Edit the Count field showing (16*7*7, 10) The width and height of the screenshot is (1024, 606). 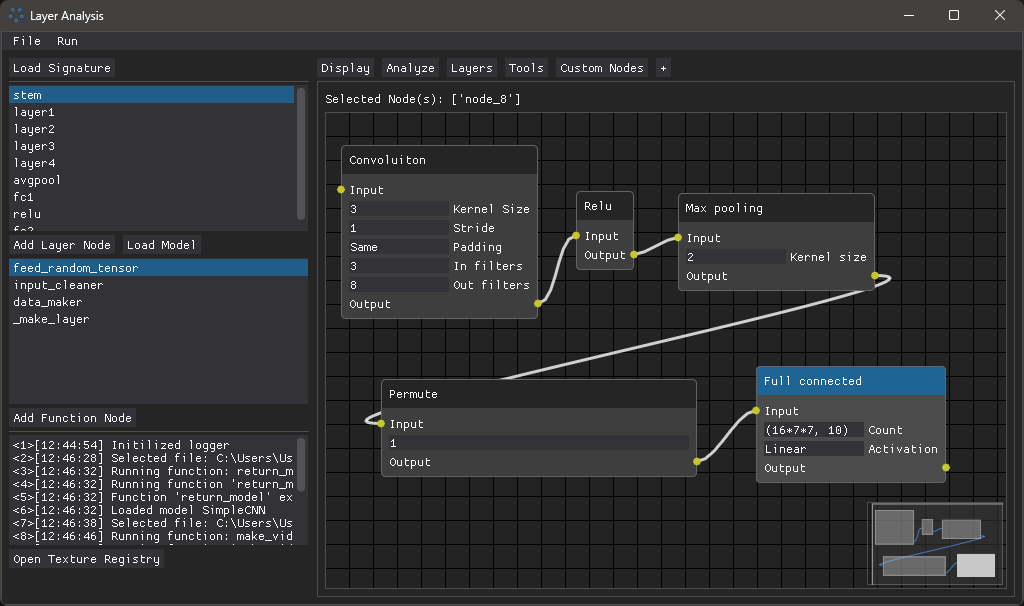pyautogui.click(x=812, y=429)
